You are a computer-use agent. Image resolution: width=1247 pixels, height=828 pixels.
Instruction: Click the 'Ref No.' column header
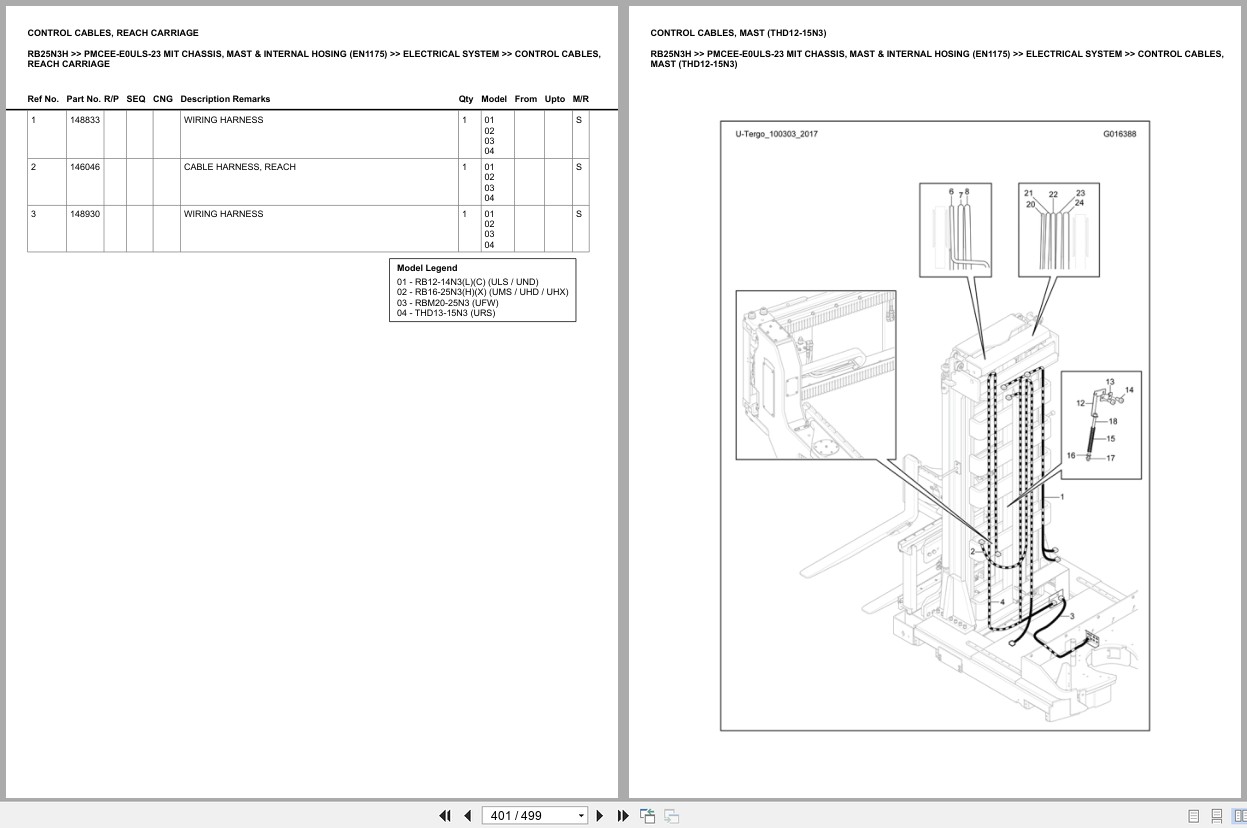tap(43, 99)
